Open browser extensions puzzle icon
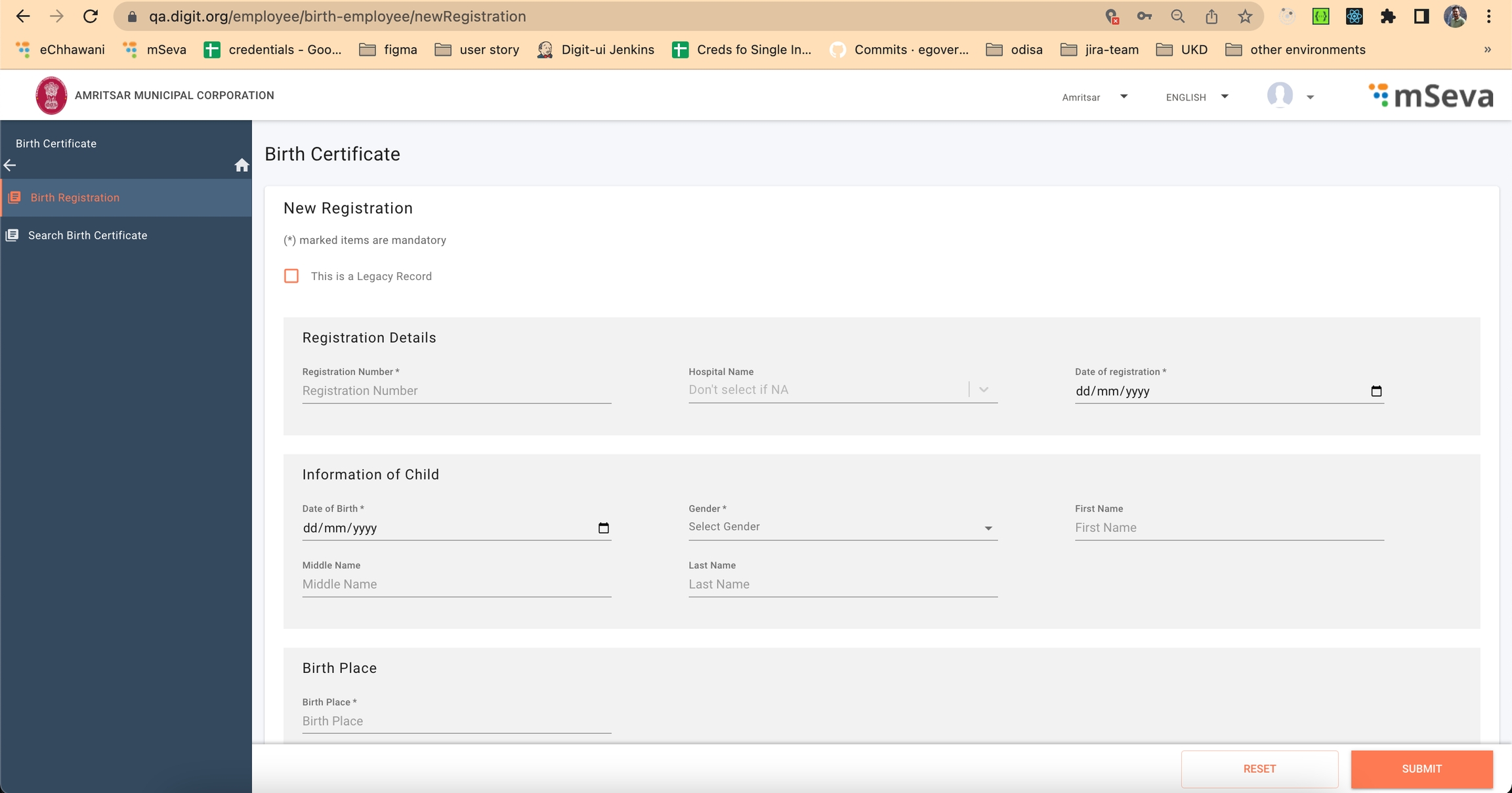Image resolution: width=1512 pixels, height=793 pixels. (1387, 16)
